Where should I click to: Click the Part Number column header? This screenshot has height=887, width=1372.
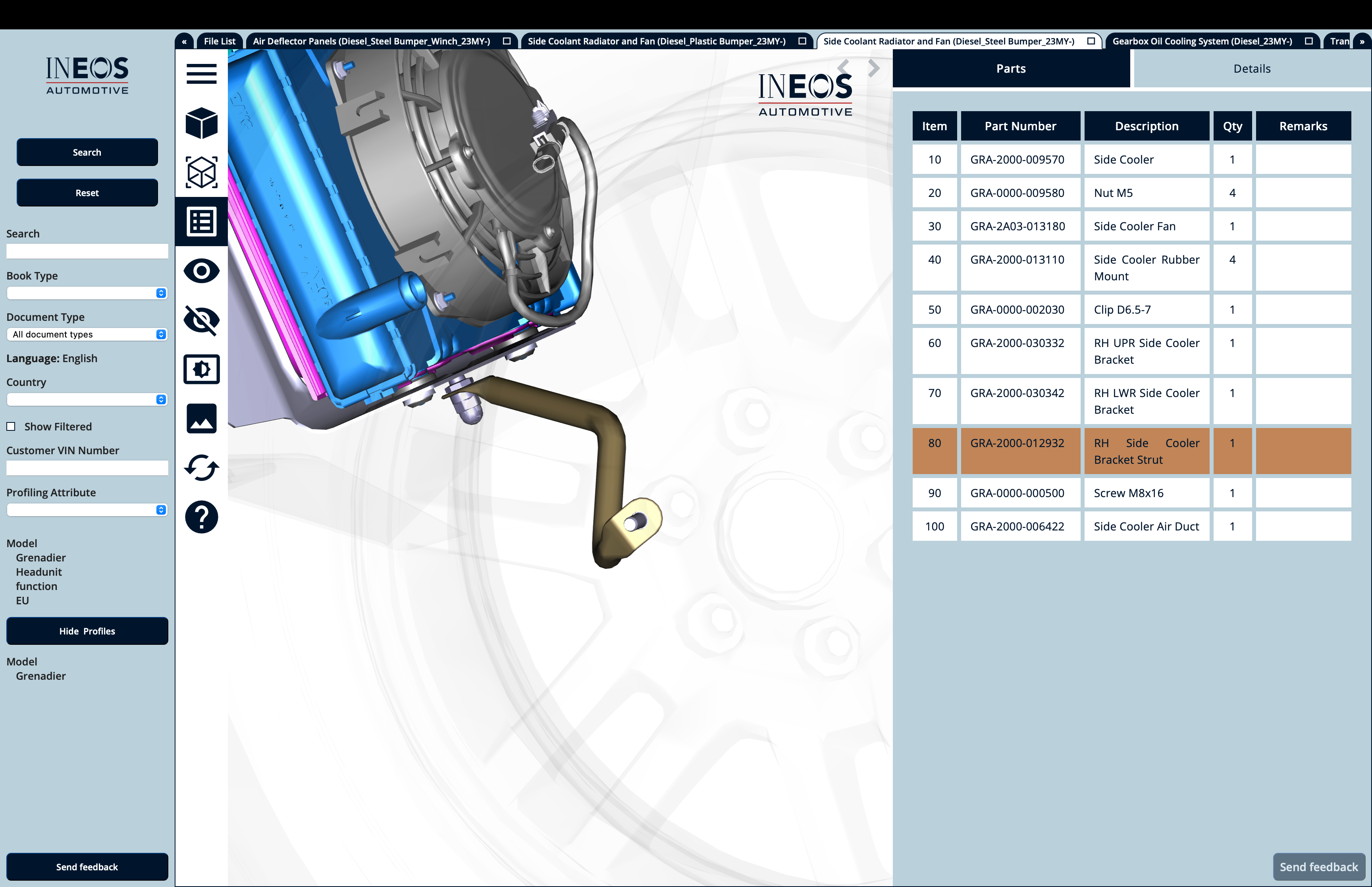[1020, 125]
